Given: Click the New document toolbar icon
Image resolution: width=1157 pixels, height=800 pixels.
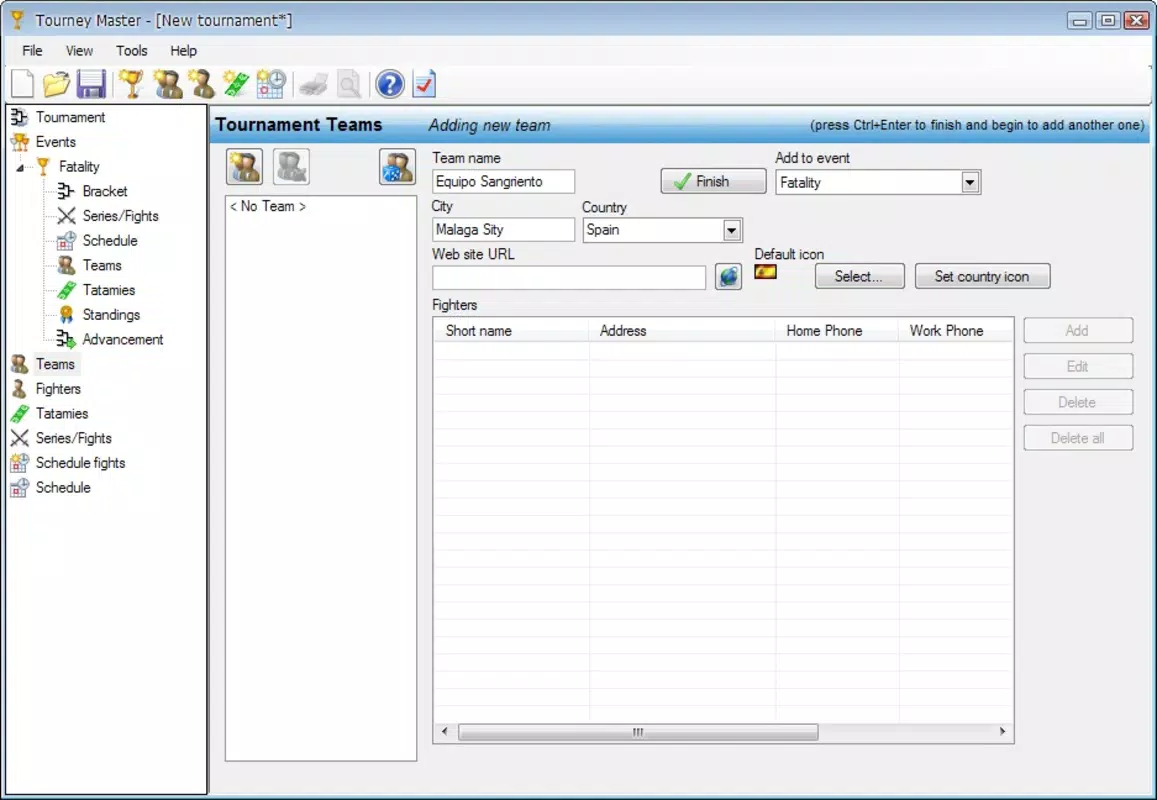Looking at the screenshot, I should 22,84.
